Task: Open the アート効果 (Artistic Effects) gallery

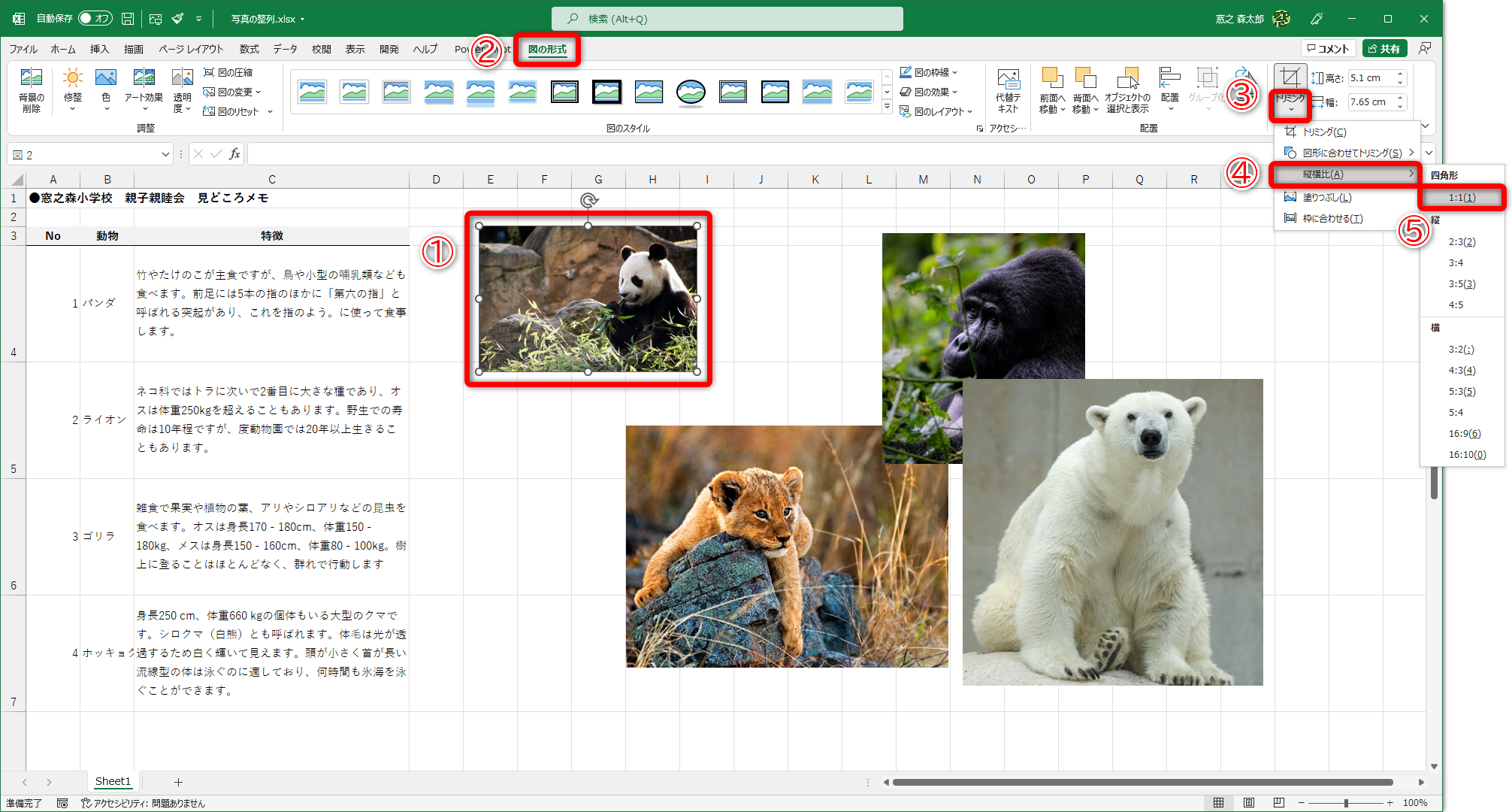Action: pos(143,89)
